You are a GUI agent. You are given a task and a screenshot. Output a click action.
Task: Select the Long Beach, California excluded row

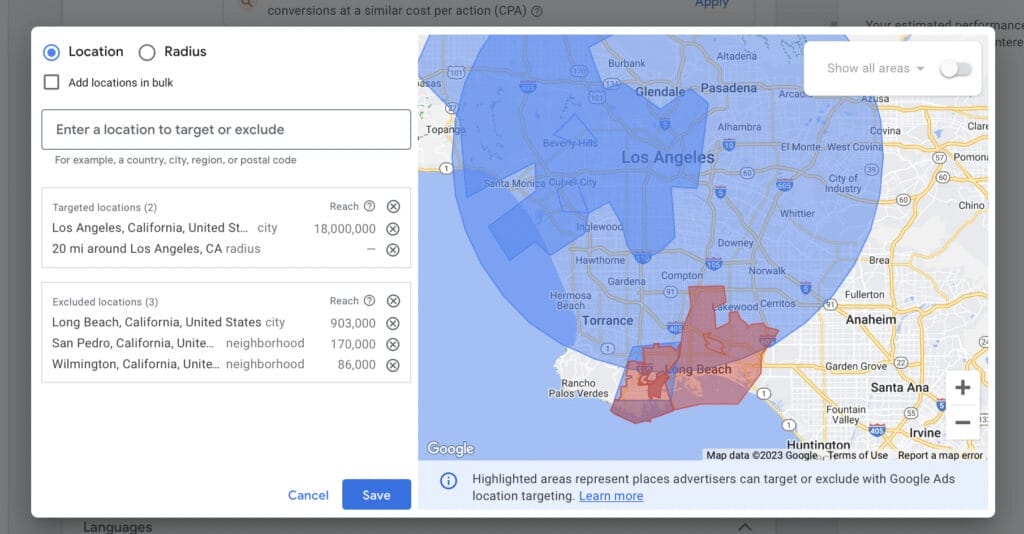tap(226, 322)
